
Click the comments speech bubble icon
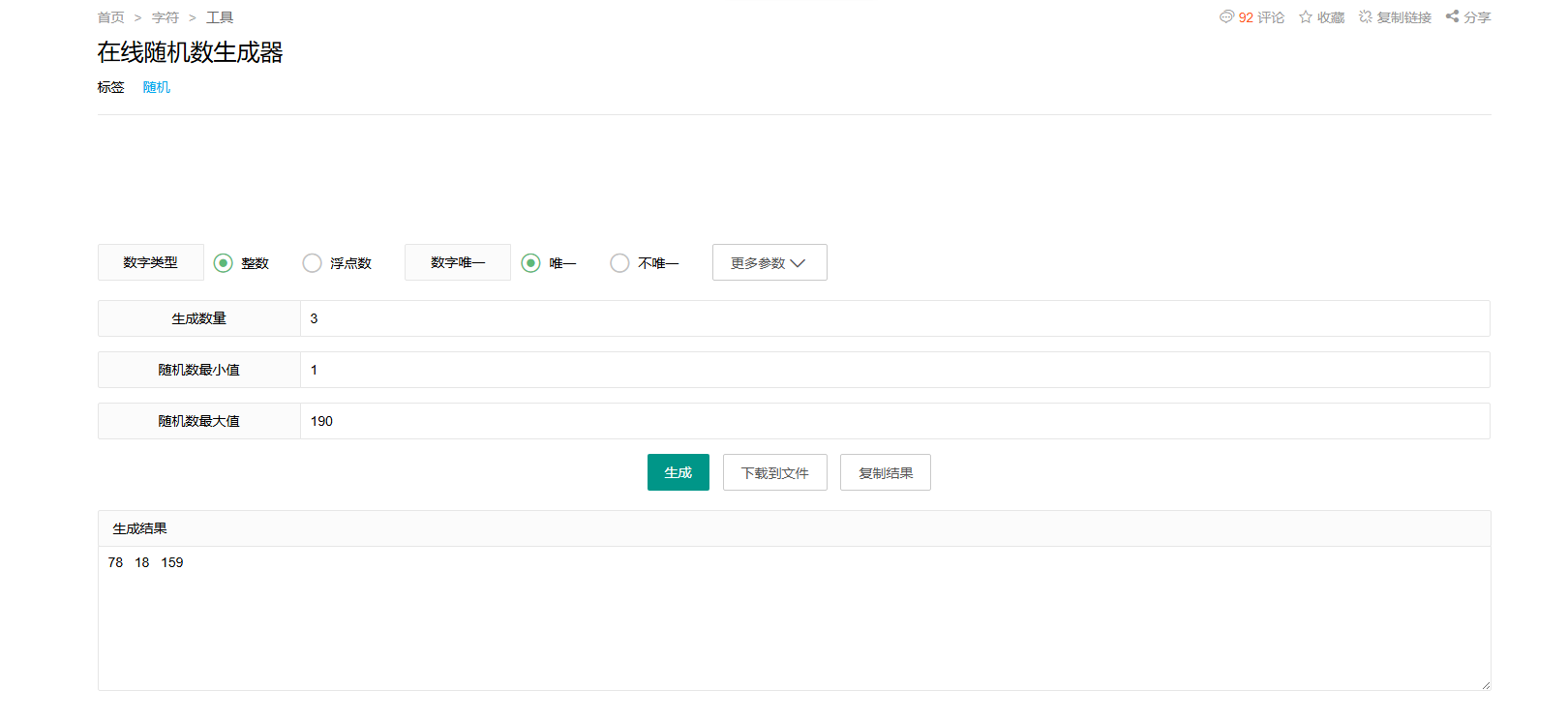click(x=1226, y=16)
